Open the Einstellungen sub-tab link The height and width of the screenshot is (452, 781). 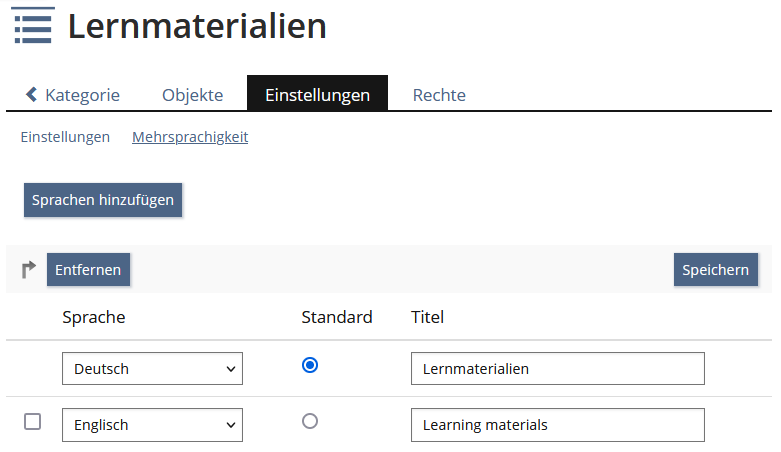point(65,137)
